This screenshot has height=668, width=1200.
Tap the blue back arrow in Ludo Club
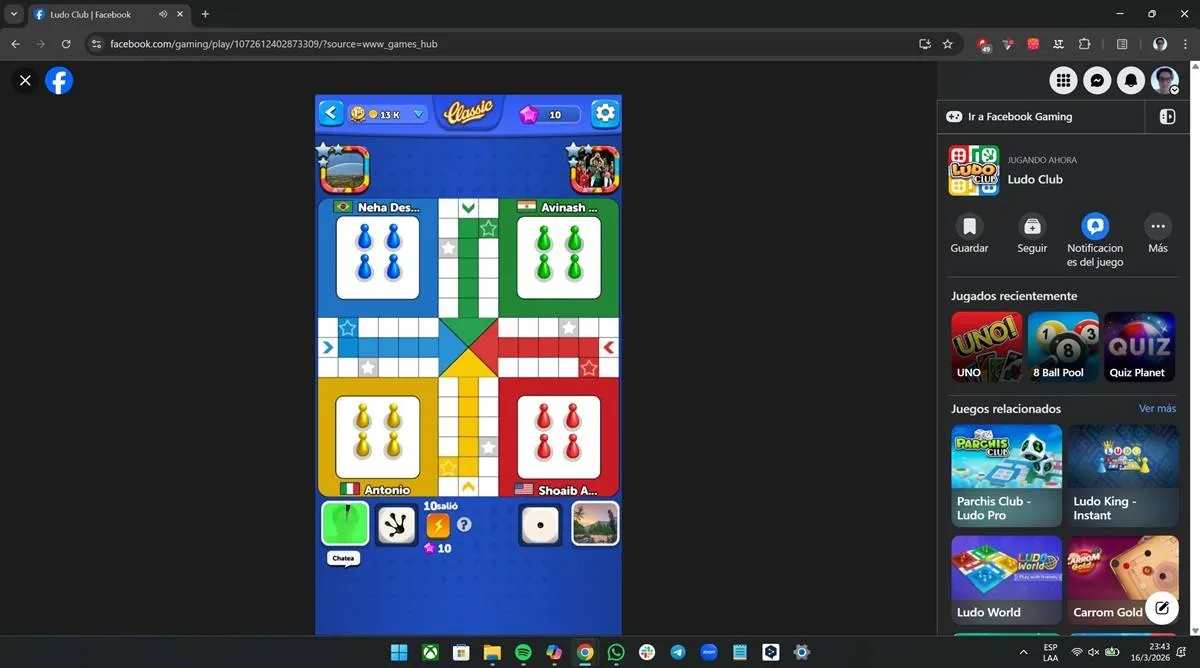pyautogui.click(x=331, y=113)
